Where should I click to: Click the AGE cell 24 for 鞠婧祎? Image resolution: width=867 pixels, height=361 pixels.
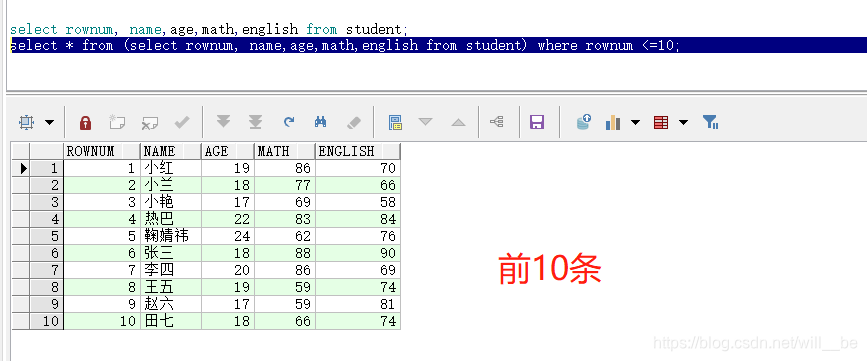[x=228, y=236]
